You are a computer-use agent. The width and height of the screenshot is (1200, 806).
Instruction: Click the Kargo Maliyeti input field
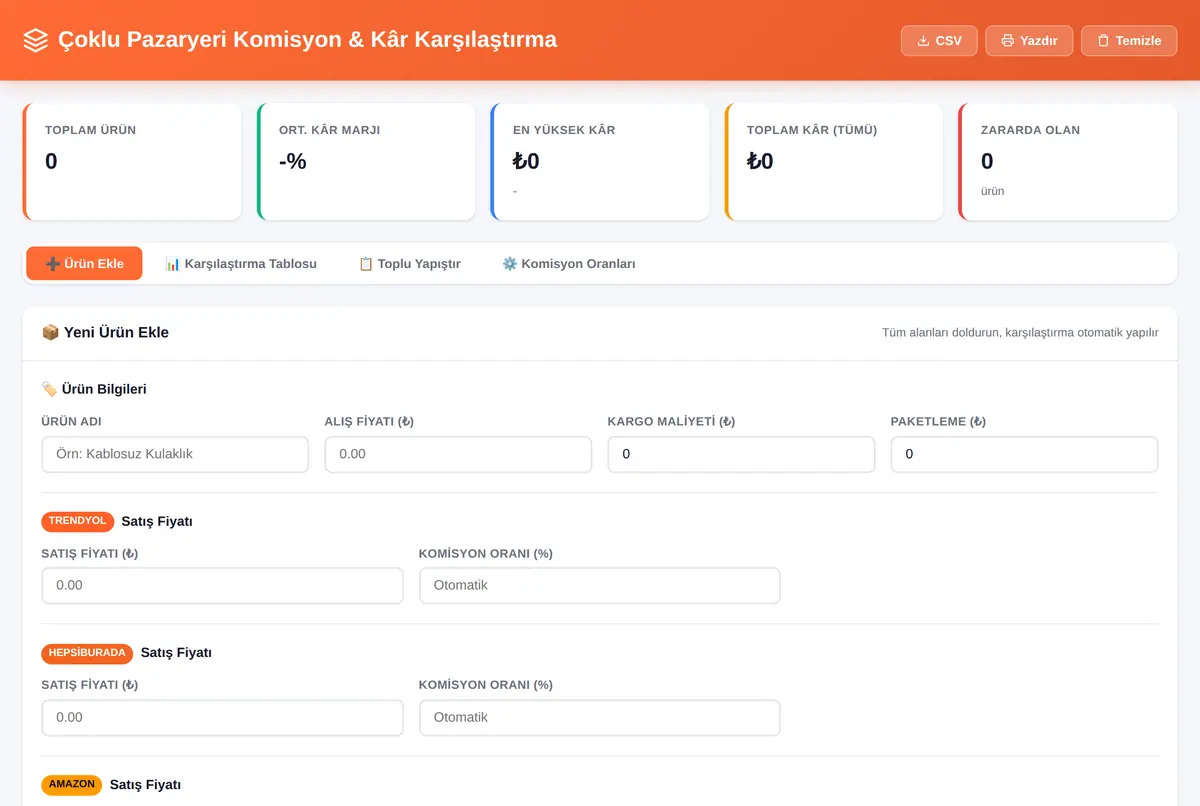[x=741, y=454]
